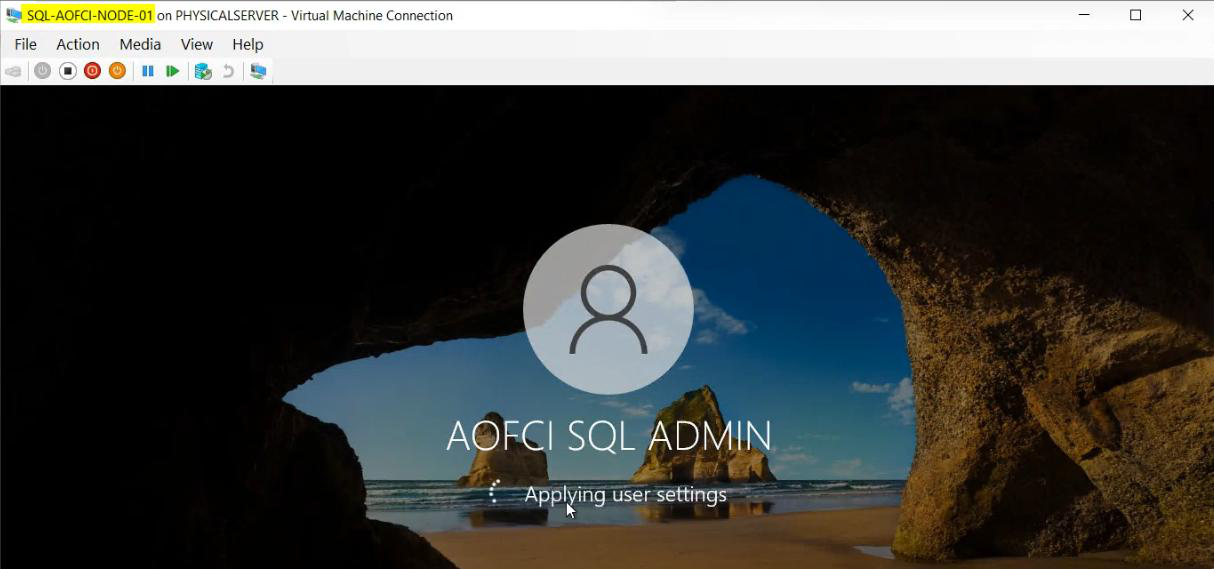The width and height of the screenshot is (1214, 569).
Task: Maximize the Virtual Machine Connection window
Action: coord(1136,15)
